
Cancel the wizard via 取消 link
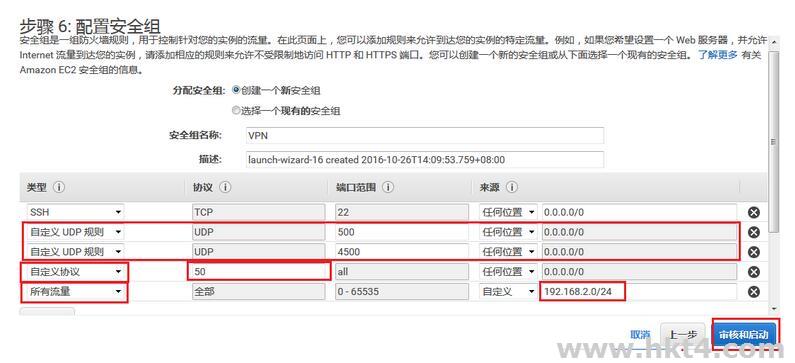point(640,335)
